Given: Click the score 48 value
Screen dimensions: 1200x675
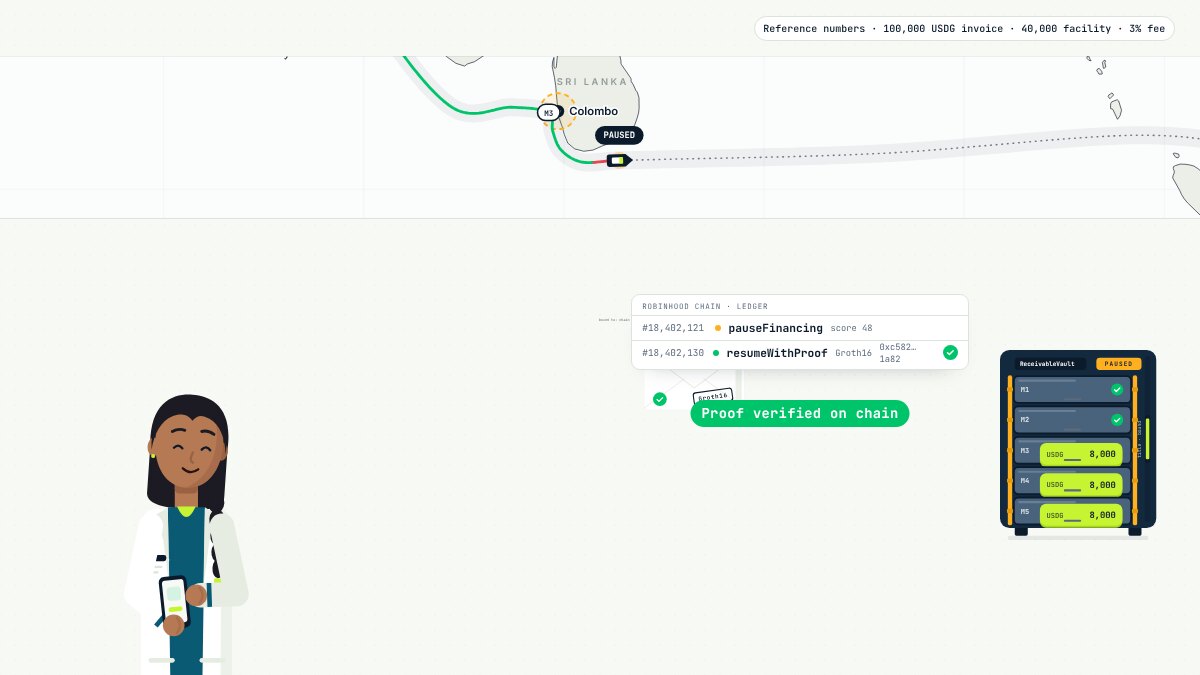Looking at the screenshot, I should 851,328.
